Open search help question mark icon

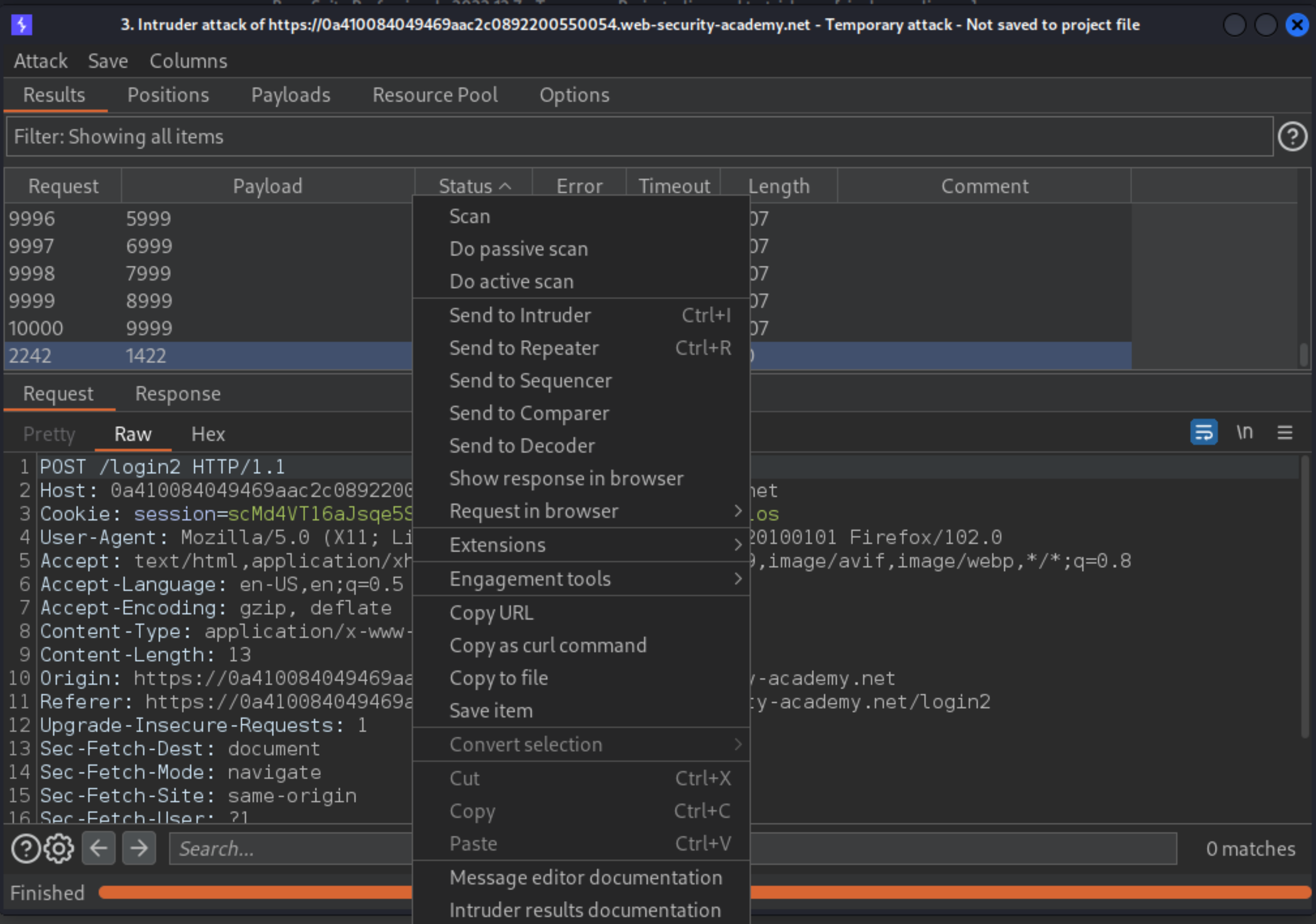(26, 849)
